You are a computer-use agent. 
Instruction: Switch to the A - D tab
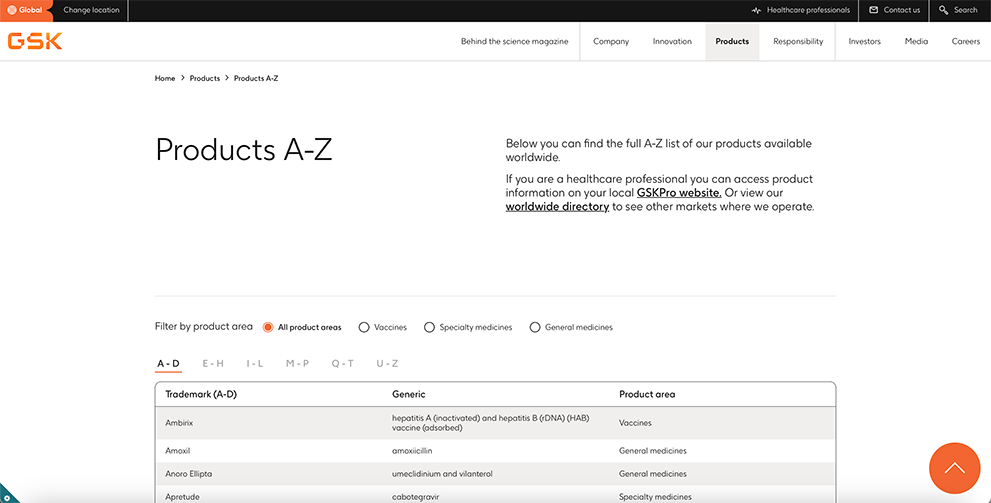(168, 364)
